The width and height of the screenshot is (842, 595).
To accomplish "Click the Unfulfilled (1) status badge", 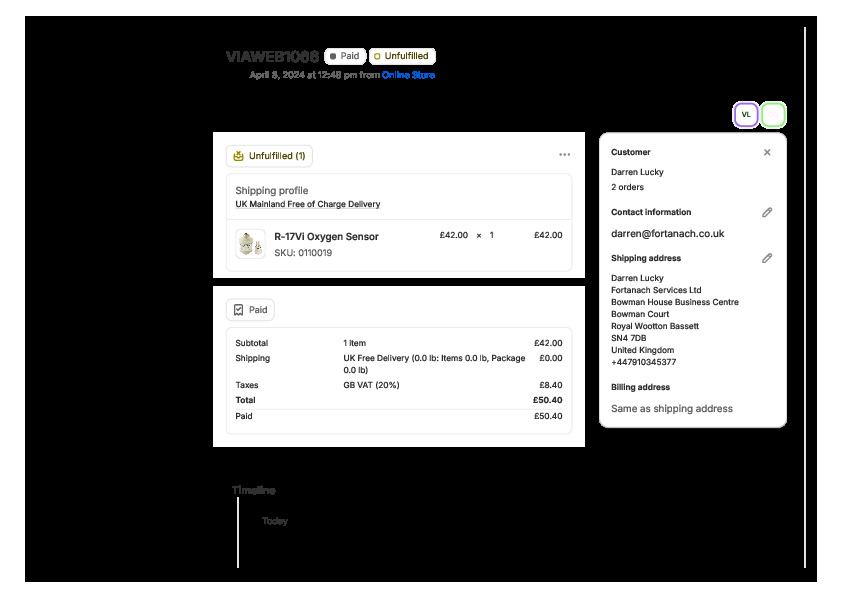I will coord(270,156).
